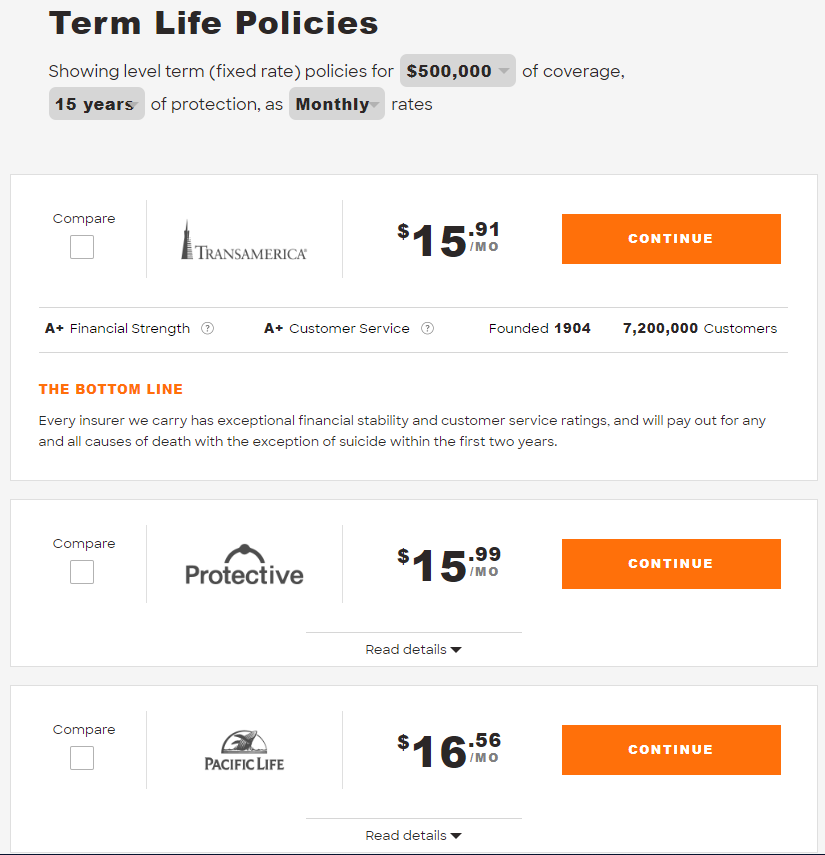Check the Protective Compare checkbox

point(82,572)
